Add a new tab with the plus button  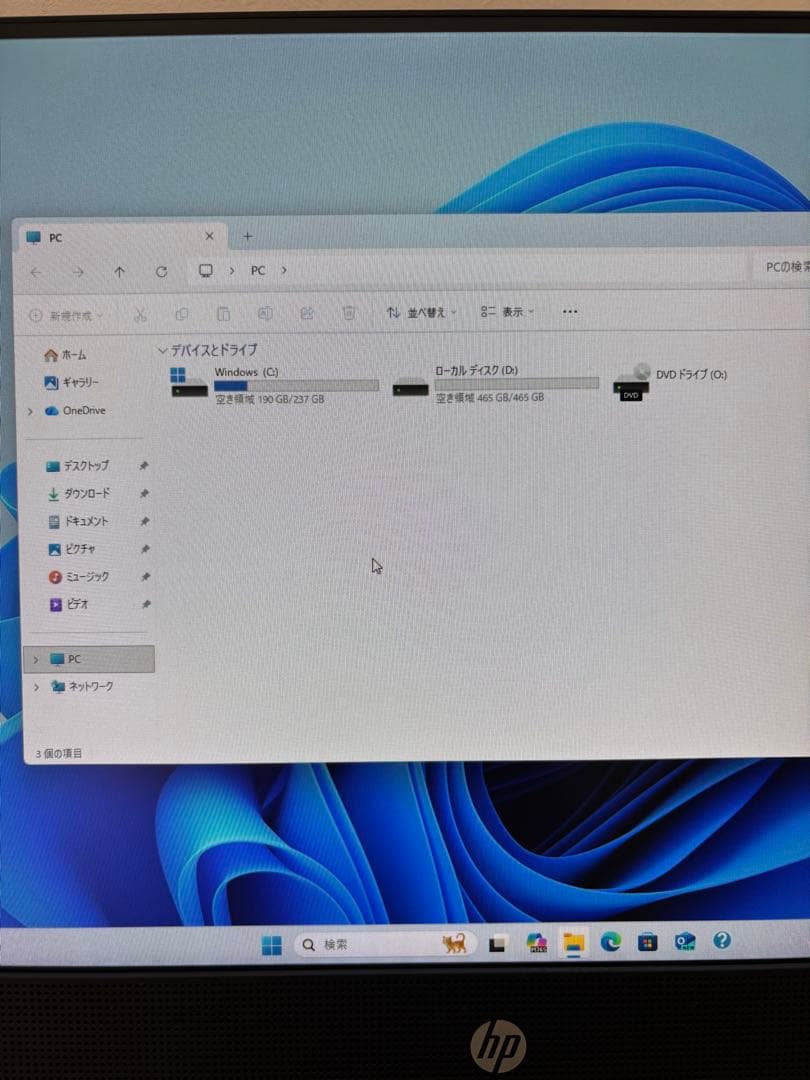pyautogui.click(x=247, y=236)
